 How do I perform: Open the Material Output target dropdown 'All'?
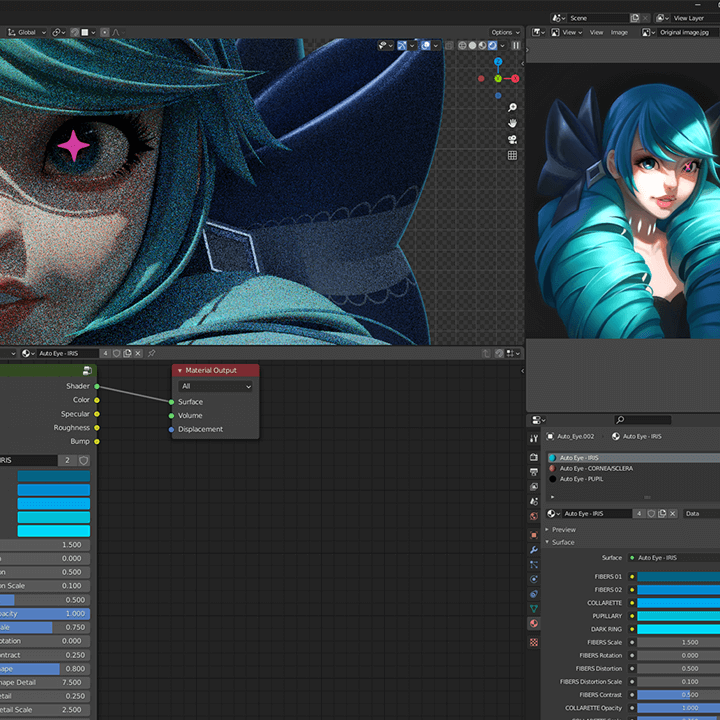[x=215, y=386]
